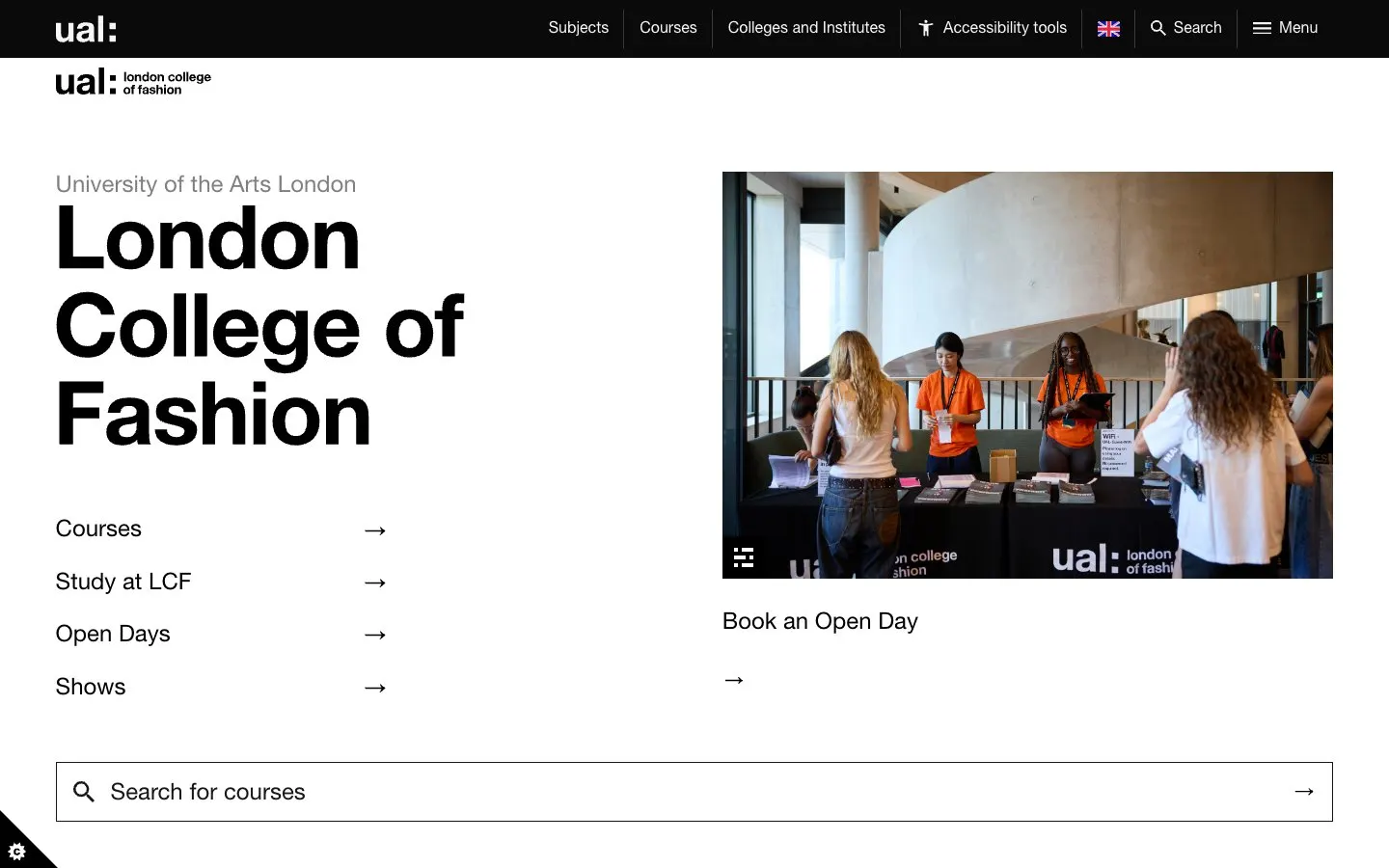
Task: Open the Open Days link
Action: point(113,634)
